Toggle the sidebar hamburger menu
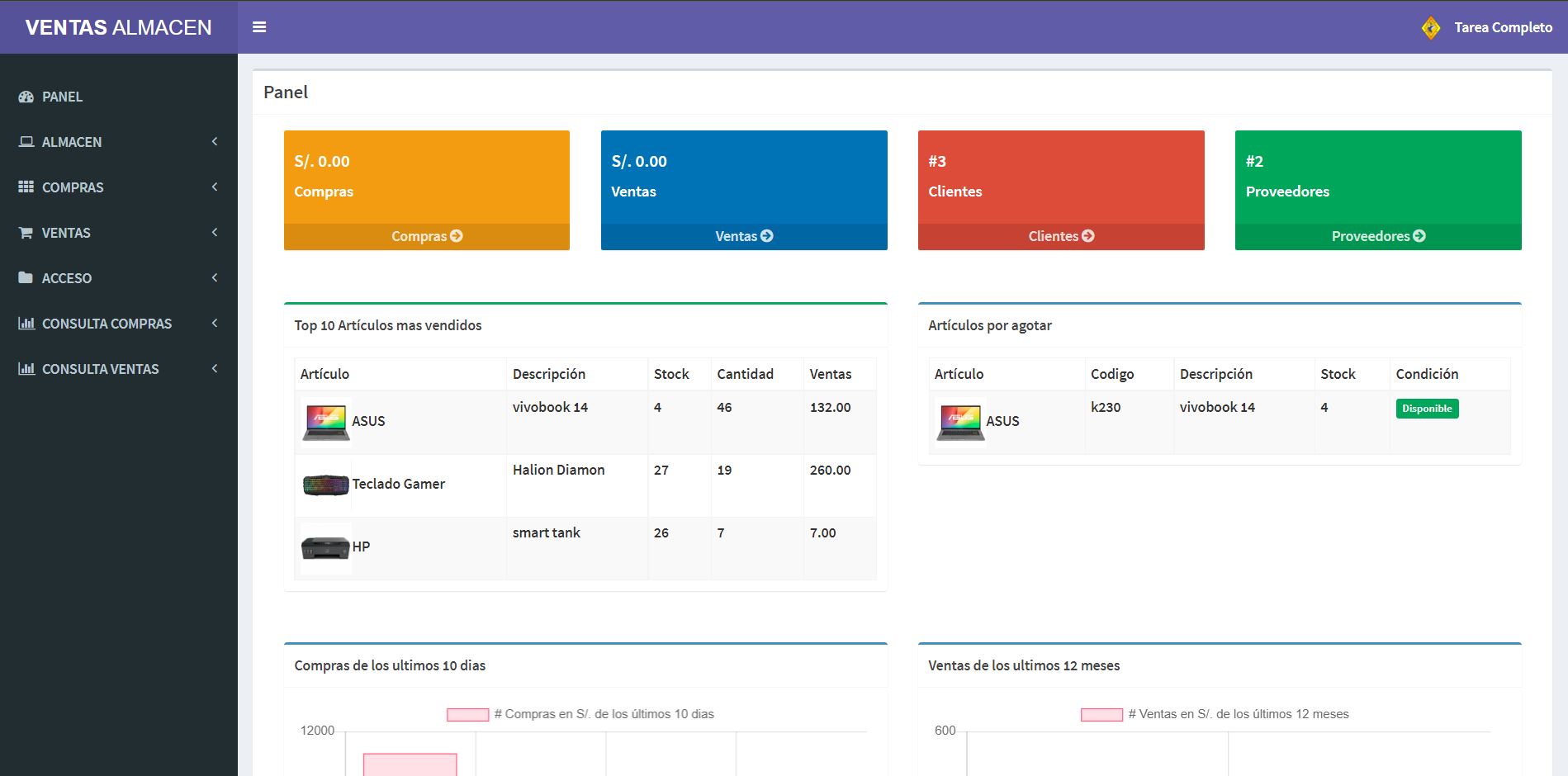Viewport: 1568px width, 776px height. click(259, 27)
